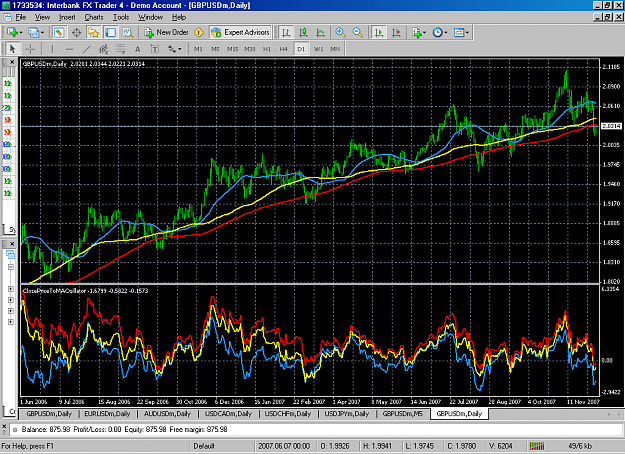
Task: Switch to the EURUSDm,Daily chart tab
Action: point(108,414)
